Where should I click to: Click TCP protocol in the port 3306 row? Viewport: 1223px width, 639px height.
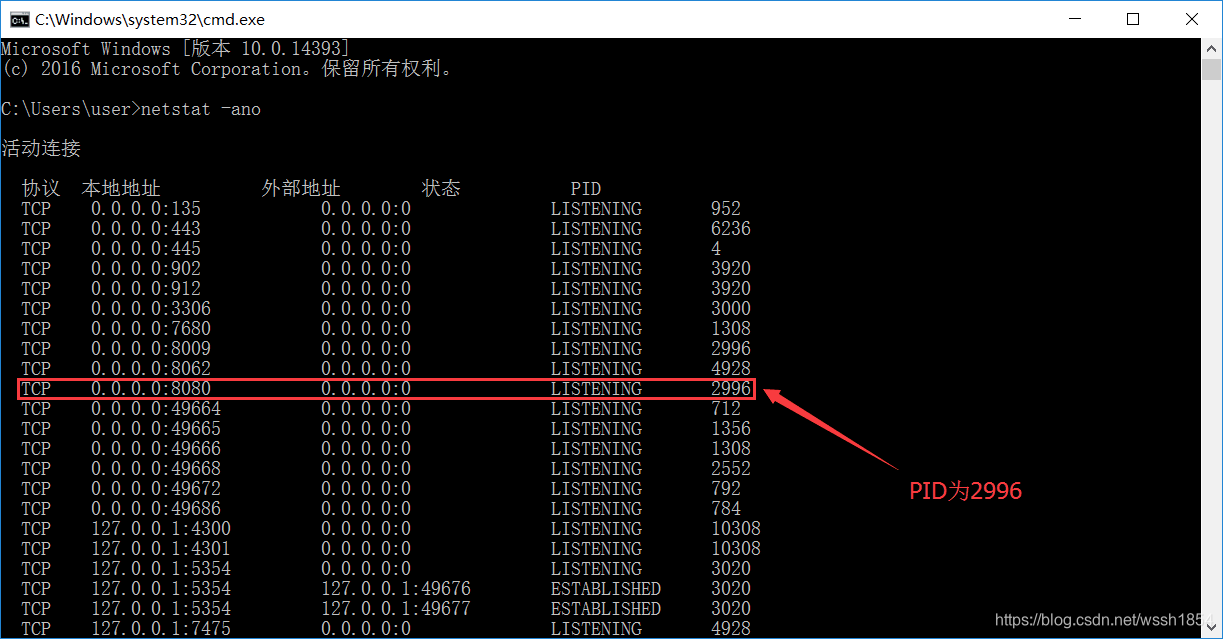[x=36, y=309]
